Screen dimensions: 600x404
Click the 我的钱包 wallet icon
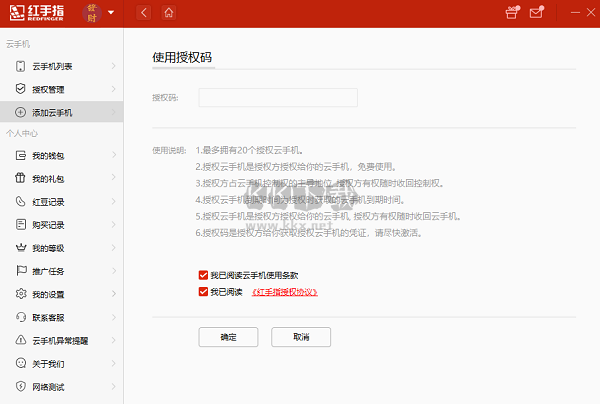click(x=20, y=156)
